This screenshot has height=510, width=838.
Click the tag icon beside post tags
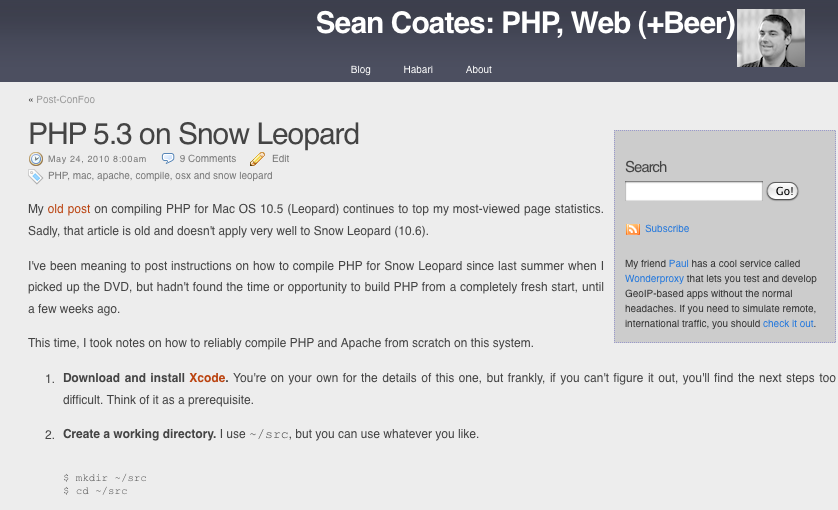tap(35, 176)
